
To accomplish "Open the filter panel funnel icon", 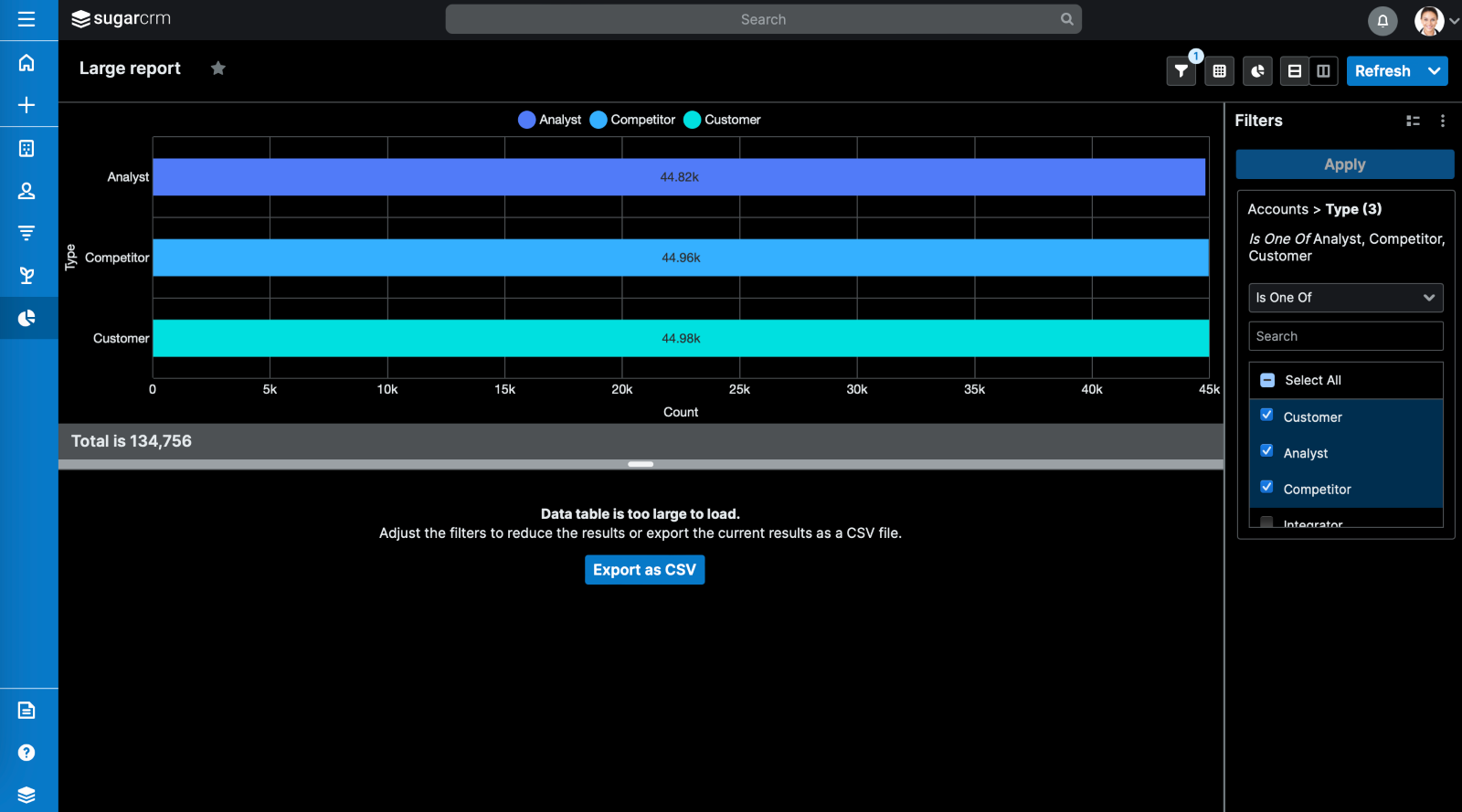I will point(1181,71).
